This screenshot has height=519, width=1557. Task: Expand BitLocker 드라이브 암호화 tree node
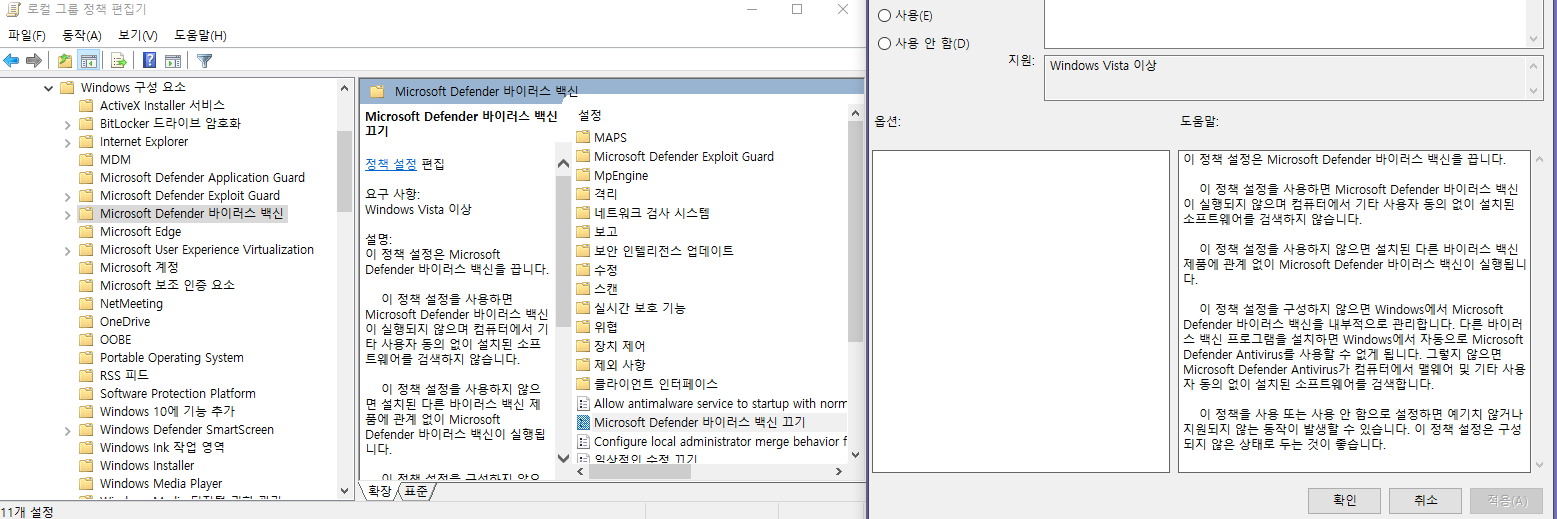[68, 123]
